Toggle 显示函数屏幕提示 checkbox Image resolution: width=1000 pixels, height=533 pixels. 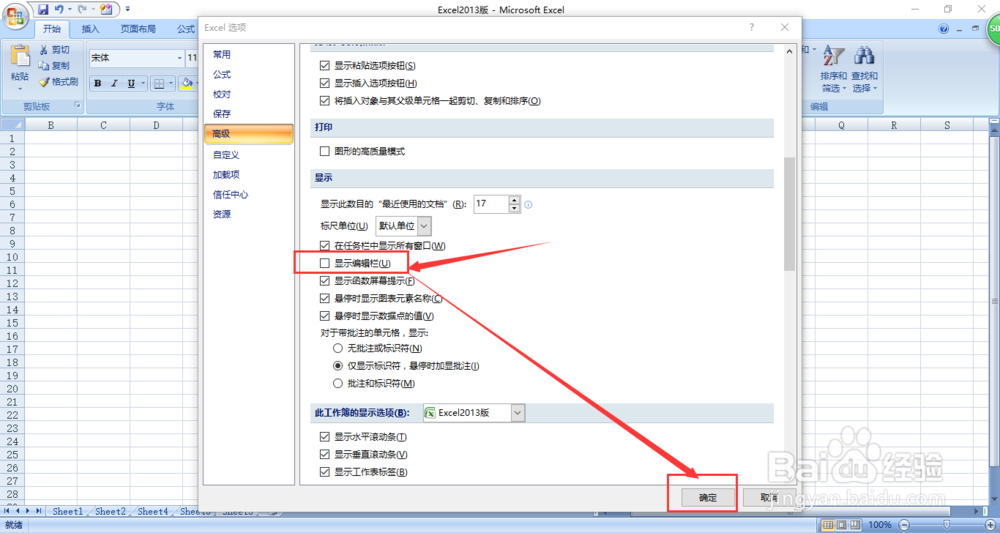[x=325, y=281]
